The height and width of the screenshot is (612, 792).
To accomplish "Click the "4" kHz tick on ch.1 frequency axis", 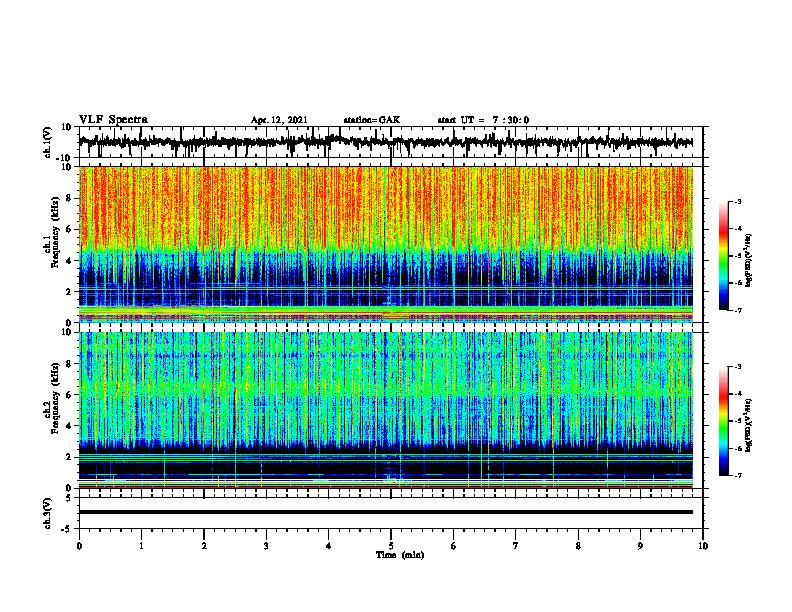I will pyautogui.click(x=69, y=261).
